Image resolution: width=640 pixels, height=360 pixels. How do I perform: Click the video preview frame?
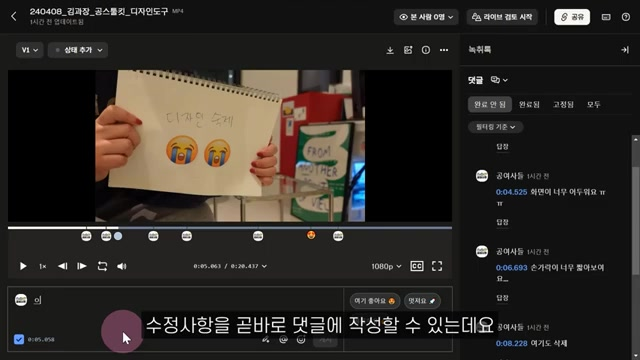point(230,146)
